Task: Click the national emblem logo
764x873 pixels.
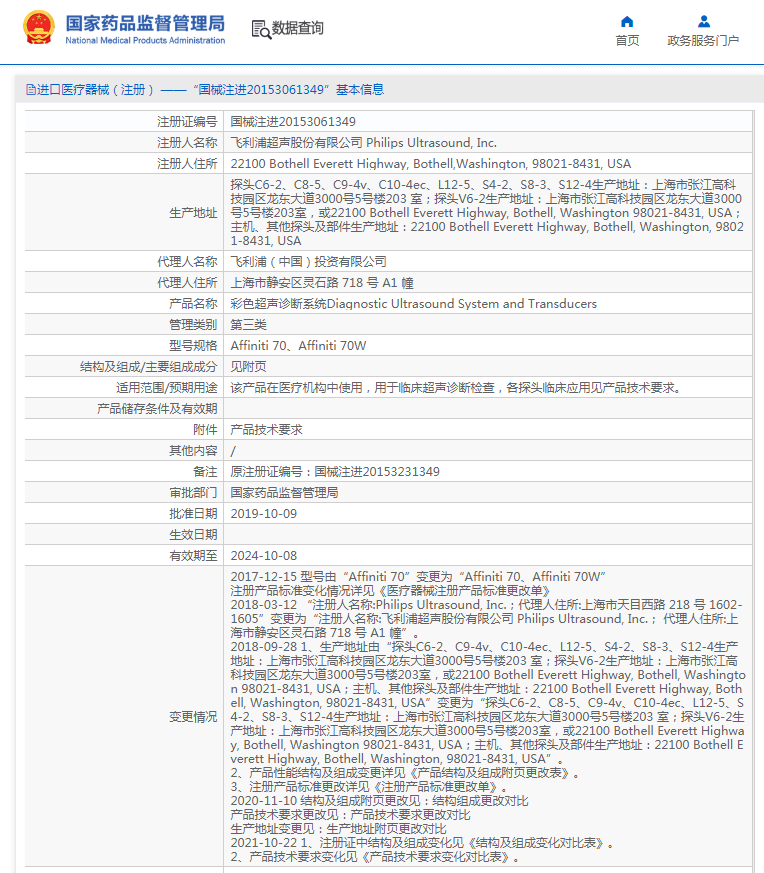Action: [x=39, y=28]
